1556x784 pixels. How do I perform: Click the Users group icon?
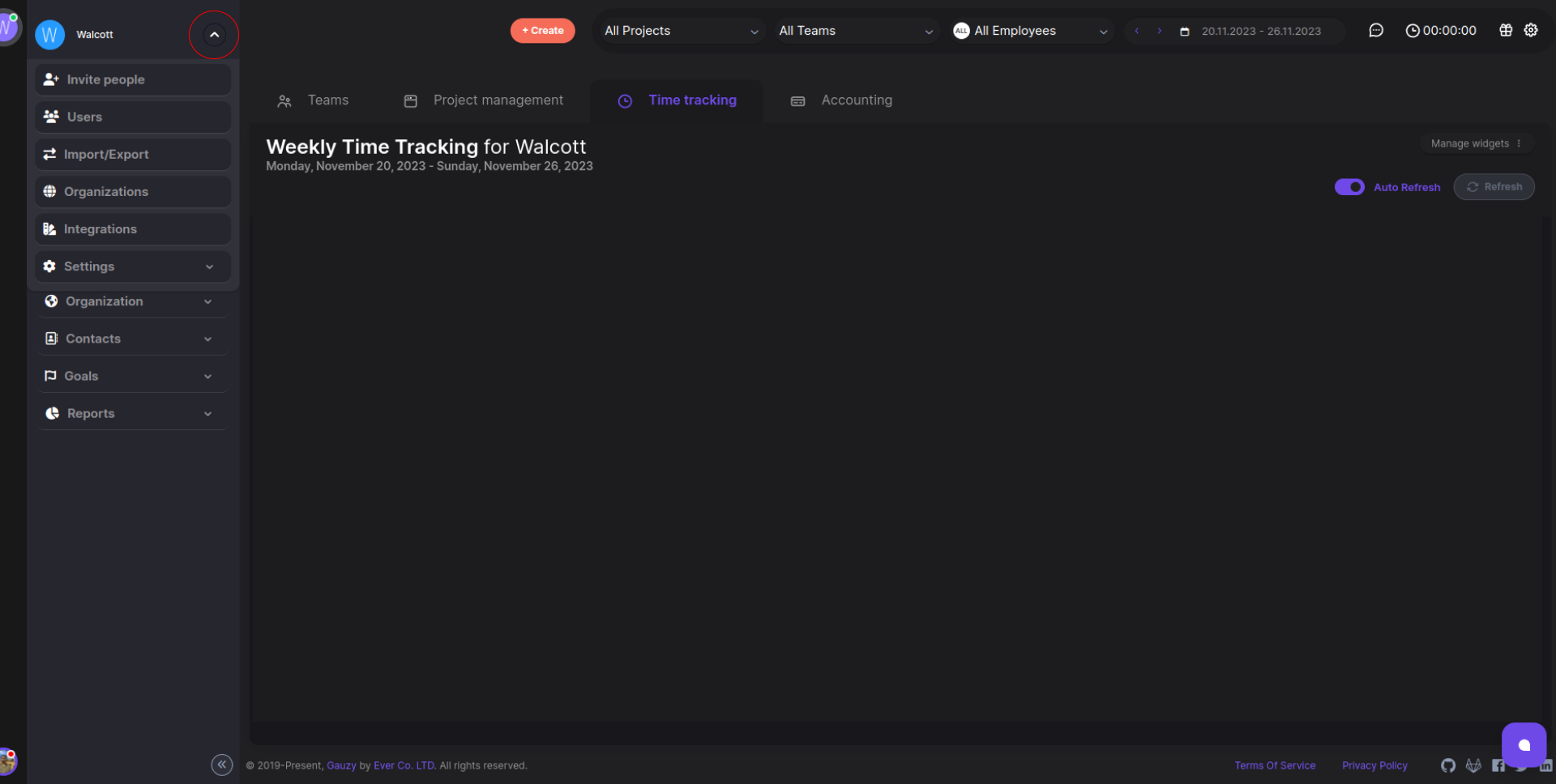pyautogui.click(x=51, y=117)
